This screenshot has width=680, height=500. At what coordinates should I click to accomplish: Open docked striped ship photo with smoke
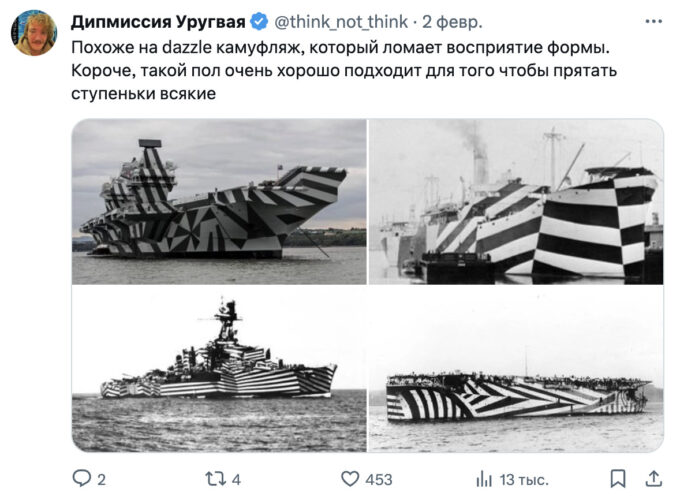[516, 202]
